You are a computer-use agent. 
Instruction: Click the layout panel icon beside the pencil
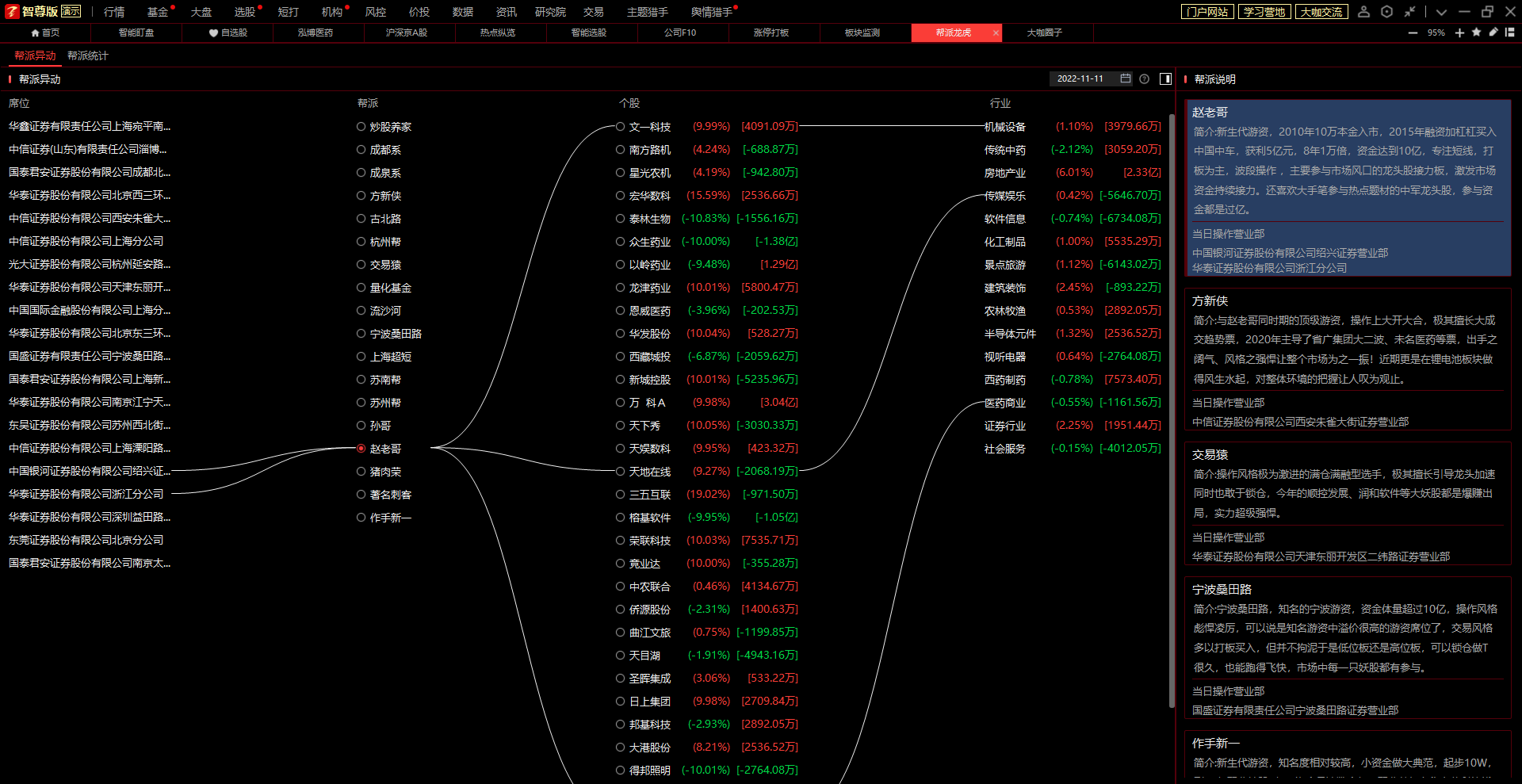point(1510,33)
